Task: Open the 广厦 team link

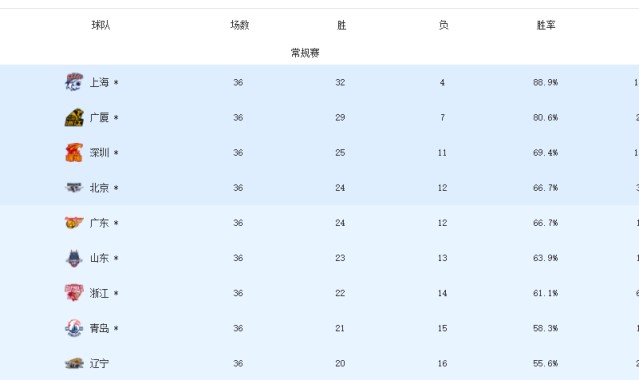Action: tap(99, 117)
